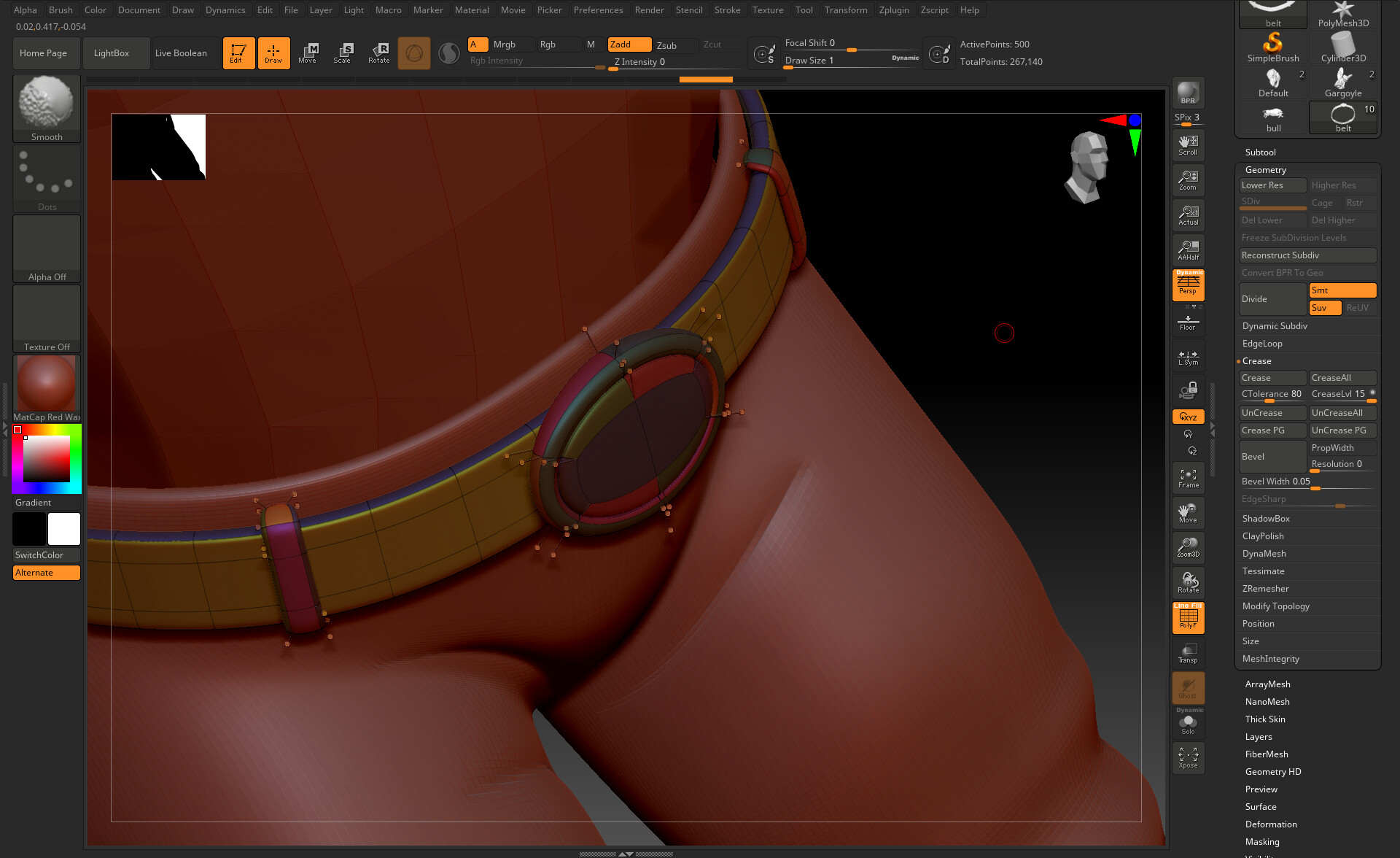Click the Divide button
Image resolution: width=1400 pixels, height=858 pixels.
1273,299
